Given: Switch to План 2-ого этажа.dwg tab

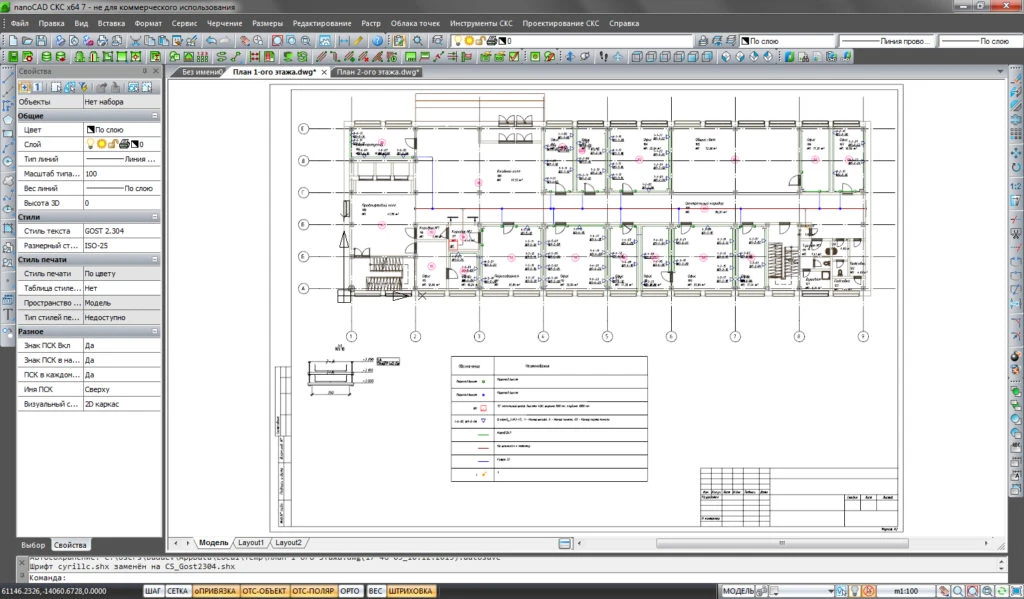Looking at the screenshot, I should (377, 72).
